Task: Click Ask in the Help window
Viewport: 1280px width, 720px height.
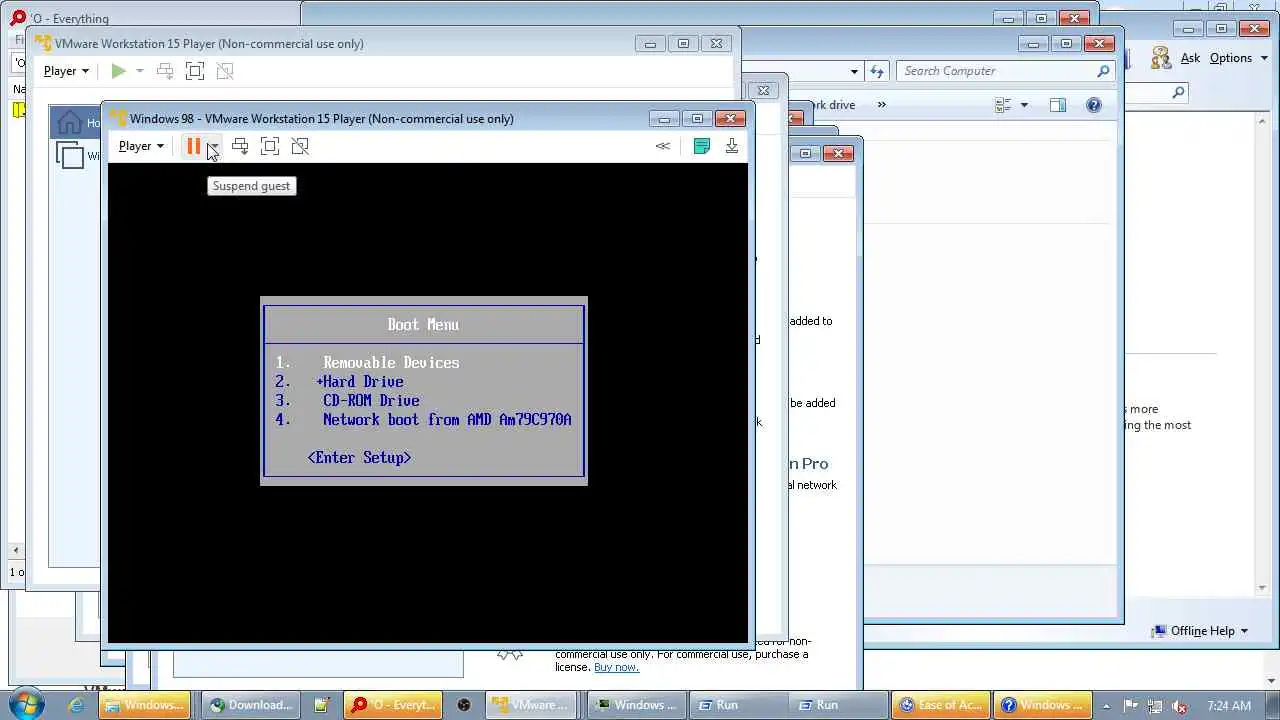Action: (x=1190, y=58)
